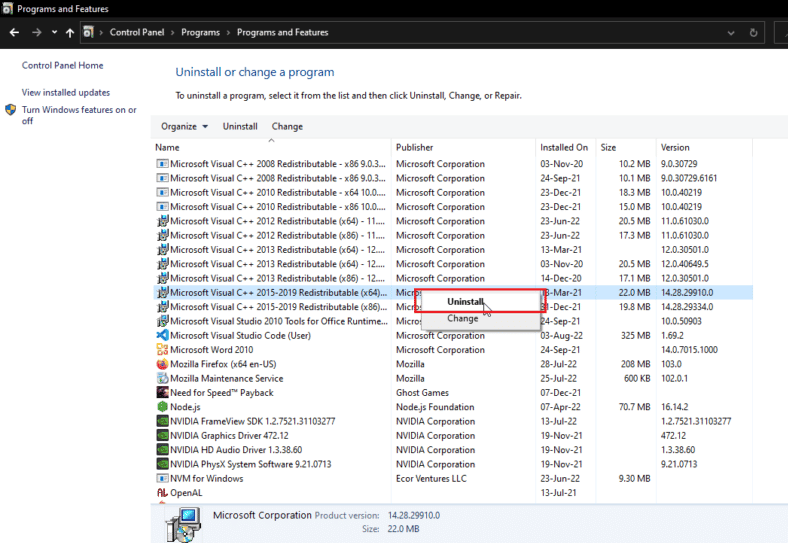Click the Visual Studio Code icon

(x=162, y=335)
